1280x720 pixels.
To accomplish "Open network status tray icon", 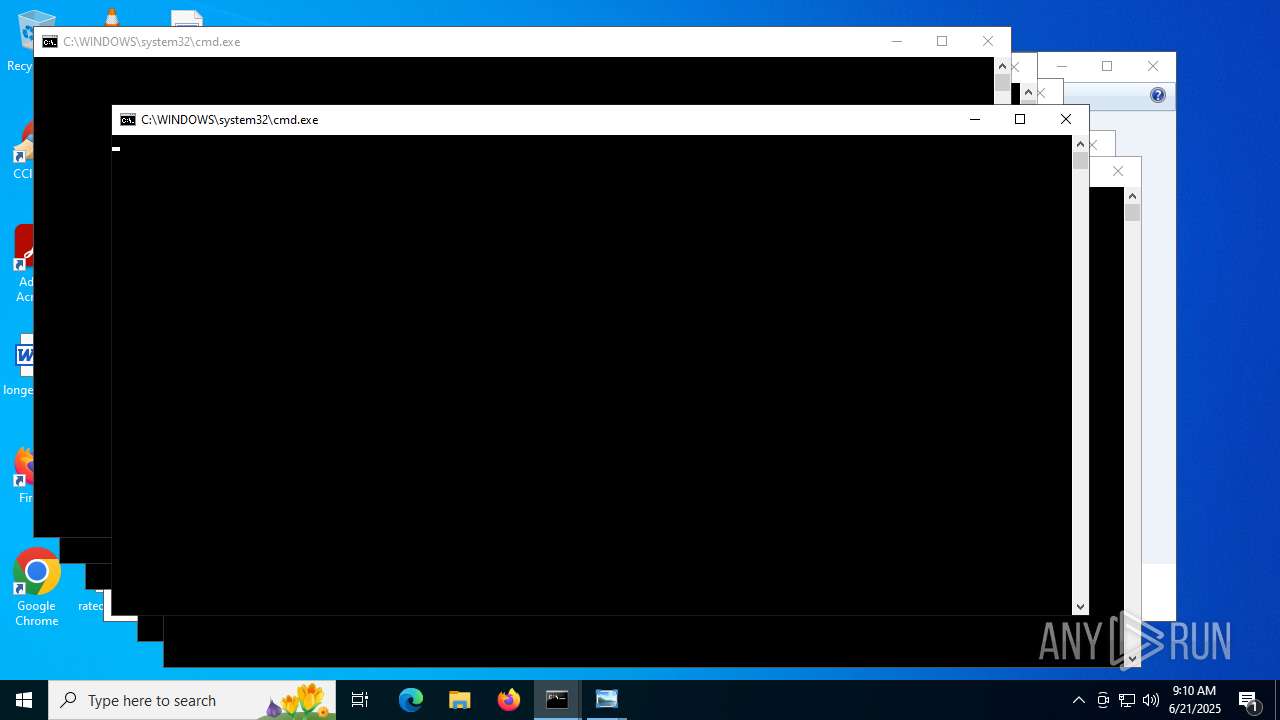I will [x=1127, y=700].
